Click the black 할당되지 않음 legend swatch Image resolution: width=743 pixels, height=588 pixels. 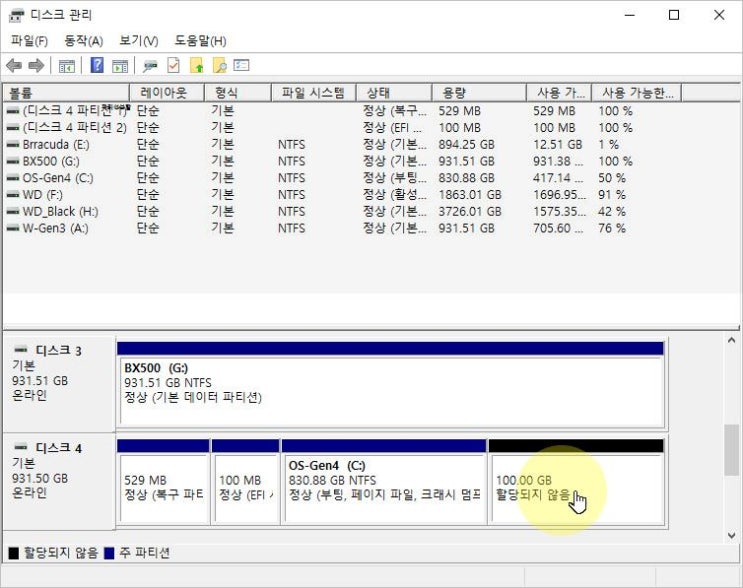click(14, 553)
